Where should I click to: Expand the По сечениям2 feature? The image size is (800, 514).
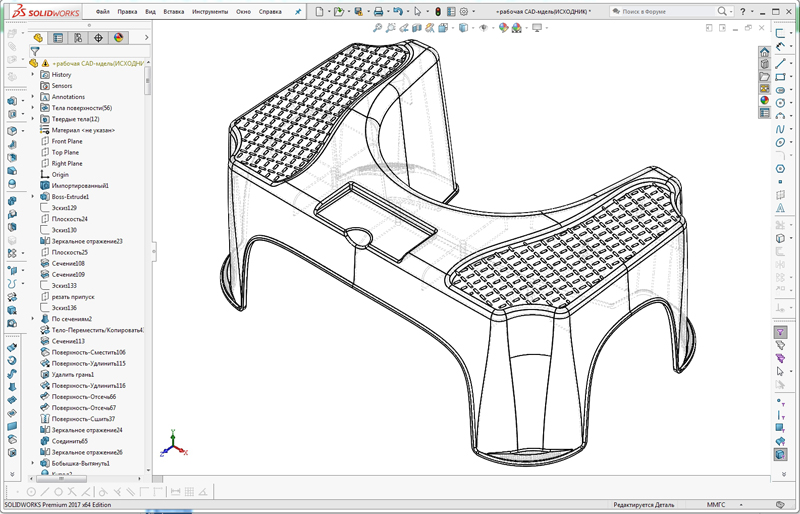point(33,319)
